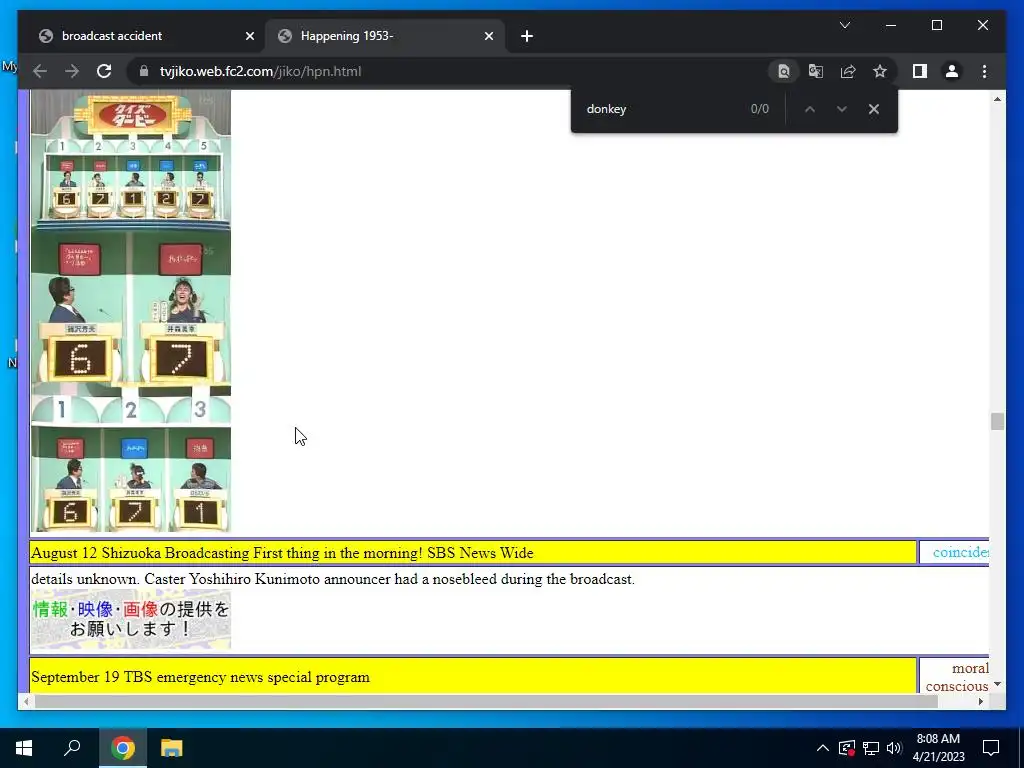
Task: Maximize the Chrome window
Action: pos(936,25)
